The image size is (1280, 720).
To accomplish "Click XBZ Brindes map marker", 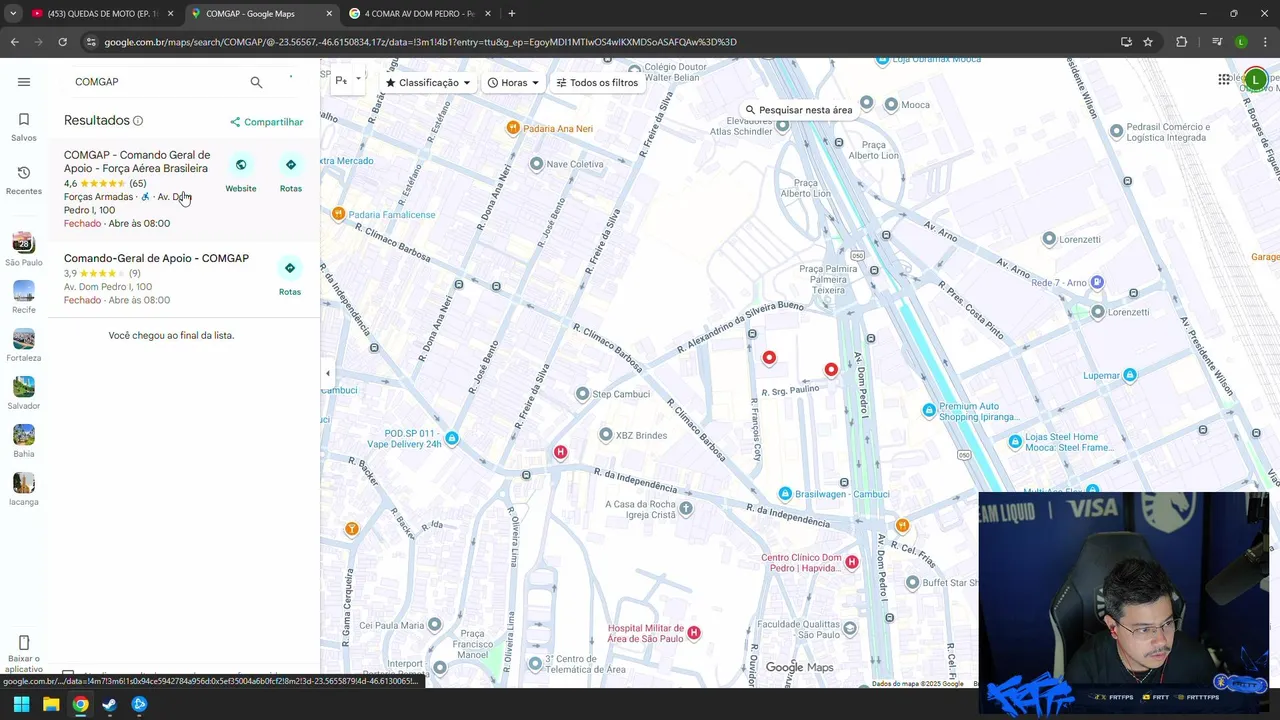I will click(x=606, y=435).
